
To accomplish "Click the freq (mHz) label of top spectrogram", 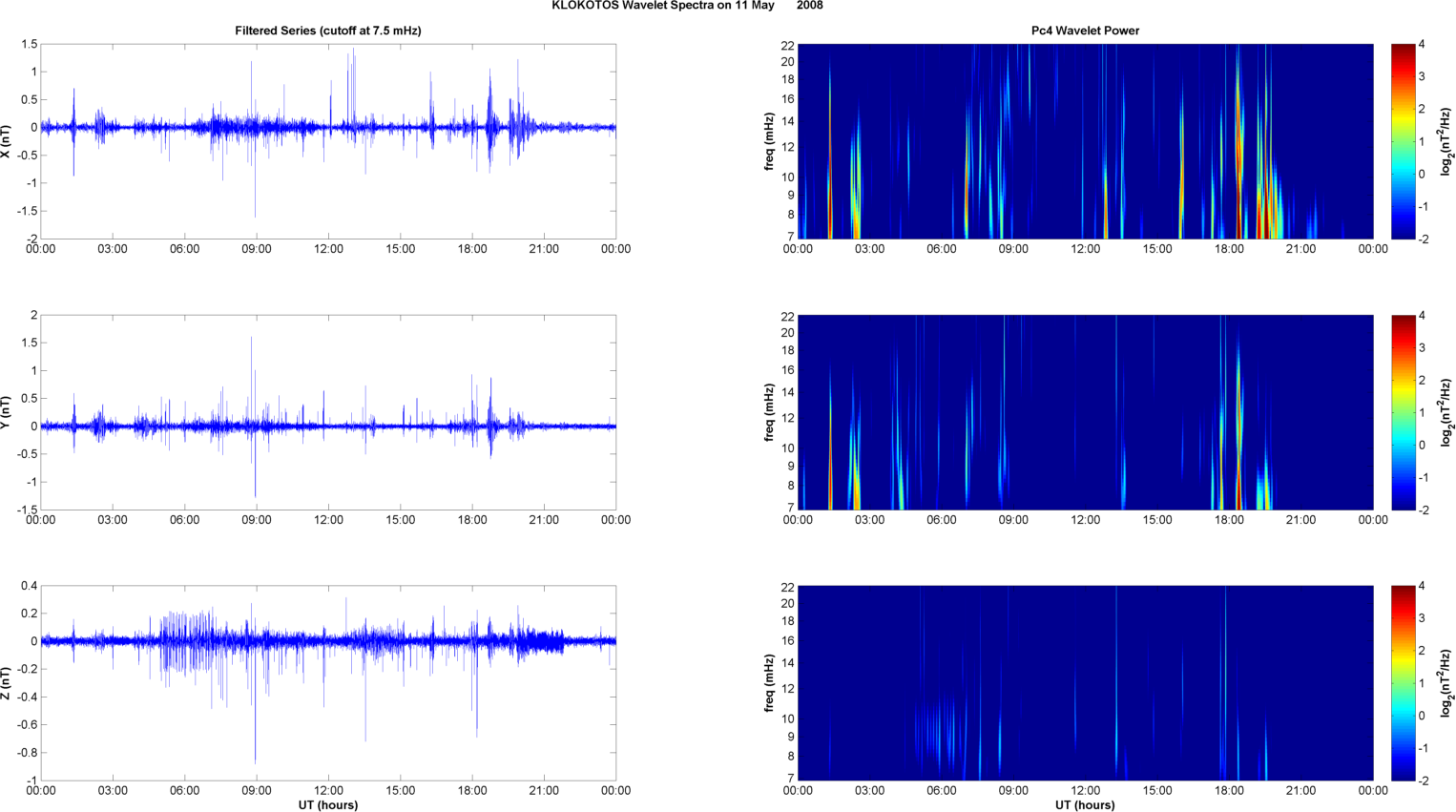I will [x=769, y=141].
